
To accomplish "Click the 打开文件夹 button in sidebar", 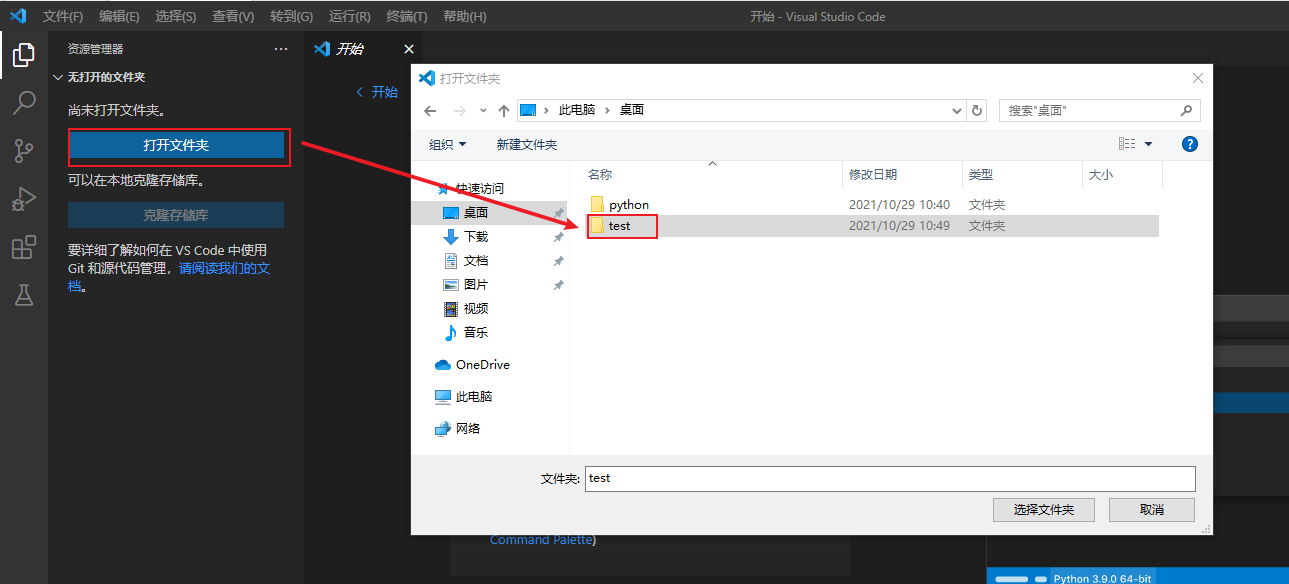I will (176, 145).
